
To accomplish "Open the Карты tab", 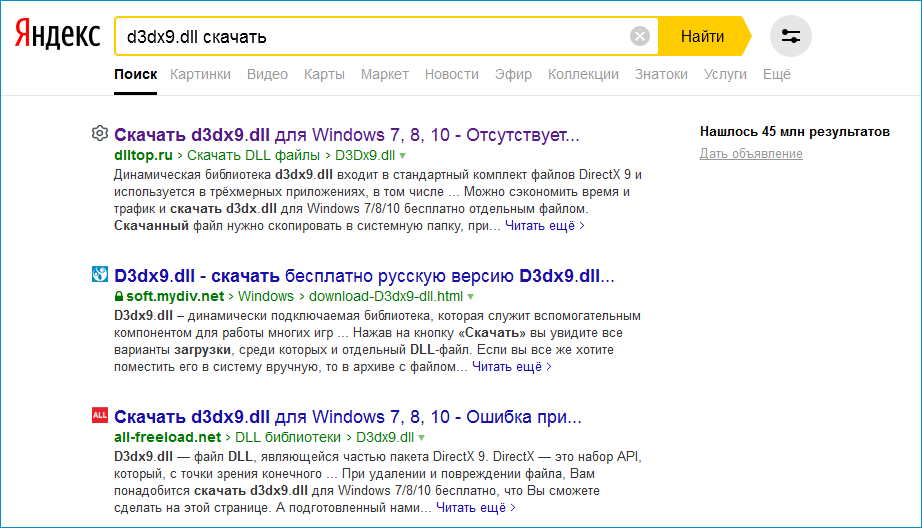I will click(324, 74).
